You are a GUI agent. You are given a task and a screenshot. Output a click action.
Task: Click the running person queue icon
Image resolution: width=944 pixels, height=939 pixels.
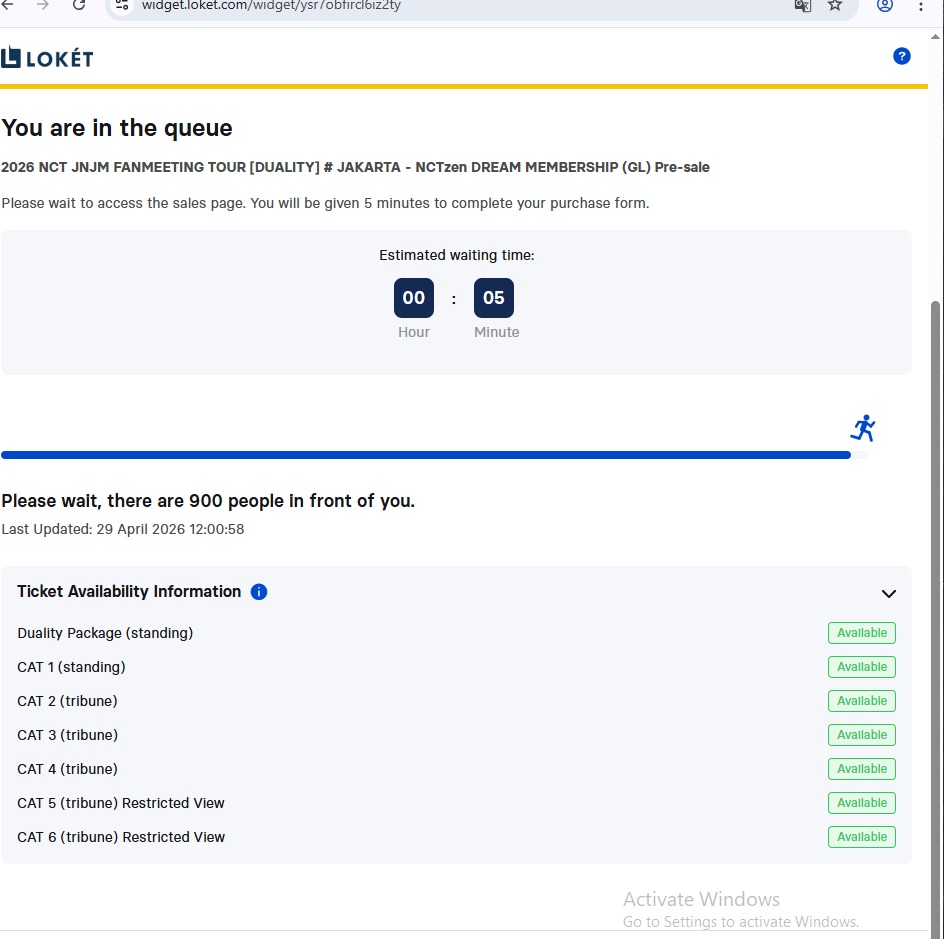[863, 428]
